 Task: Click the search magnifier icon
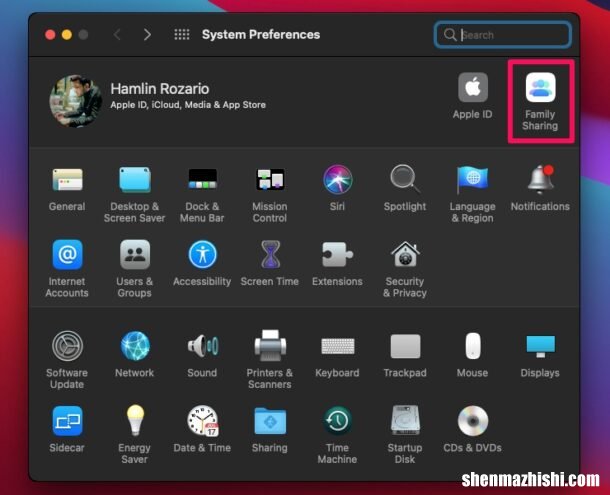pyautogui.click(x=450, y=35)
